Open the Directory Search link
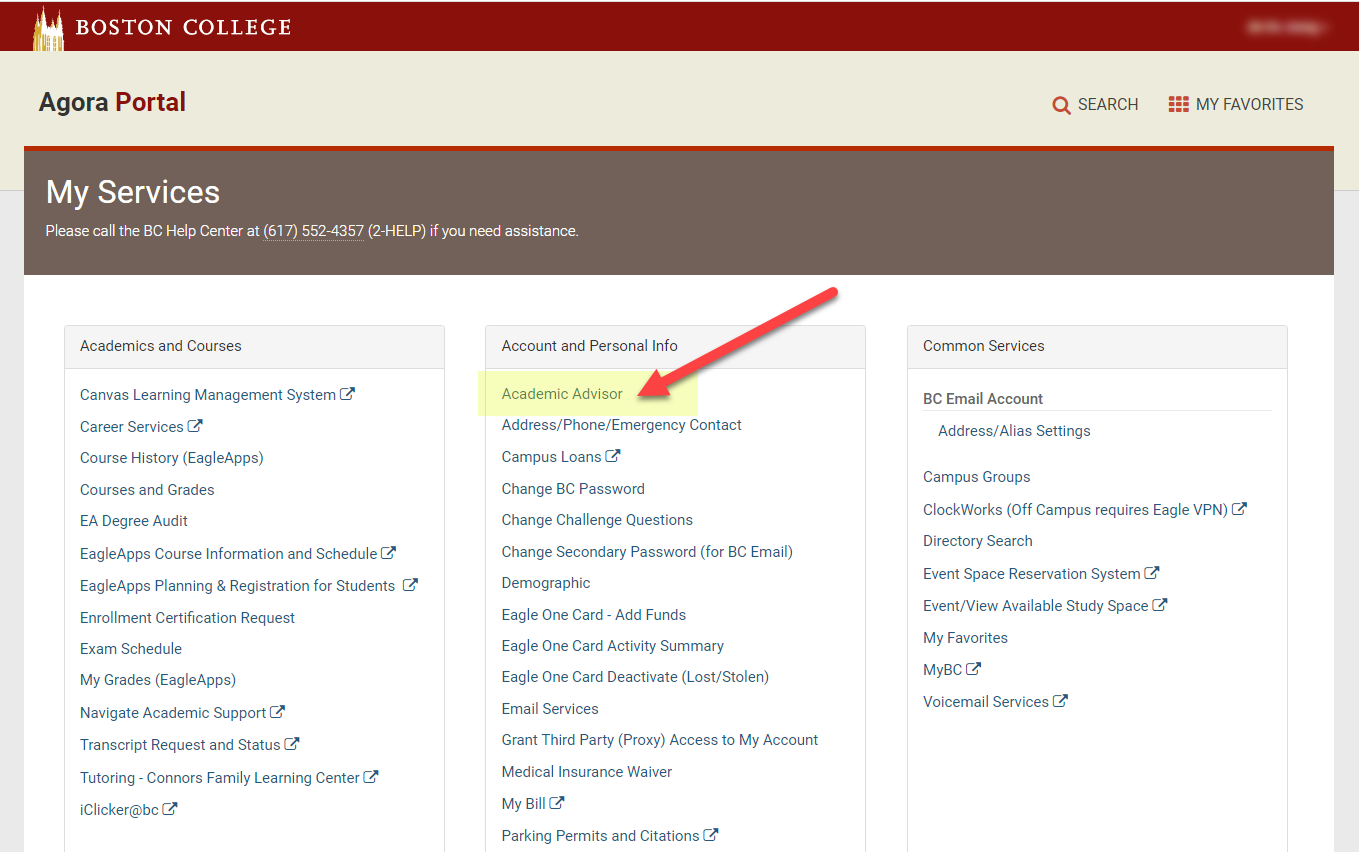Image resolution: width=1359 pixels, height=852 pixels. tap(978, 541)
